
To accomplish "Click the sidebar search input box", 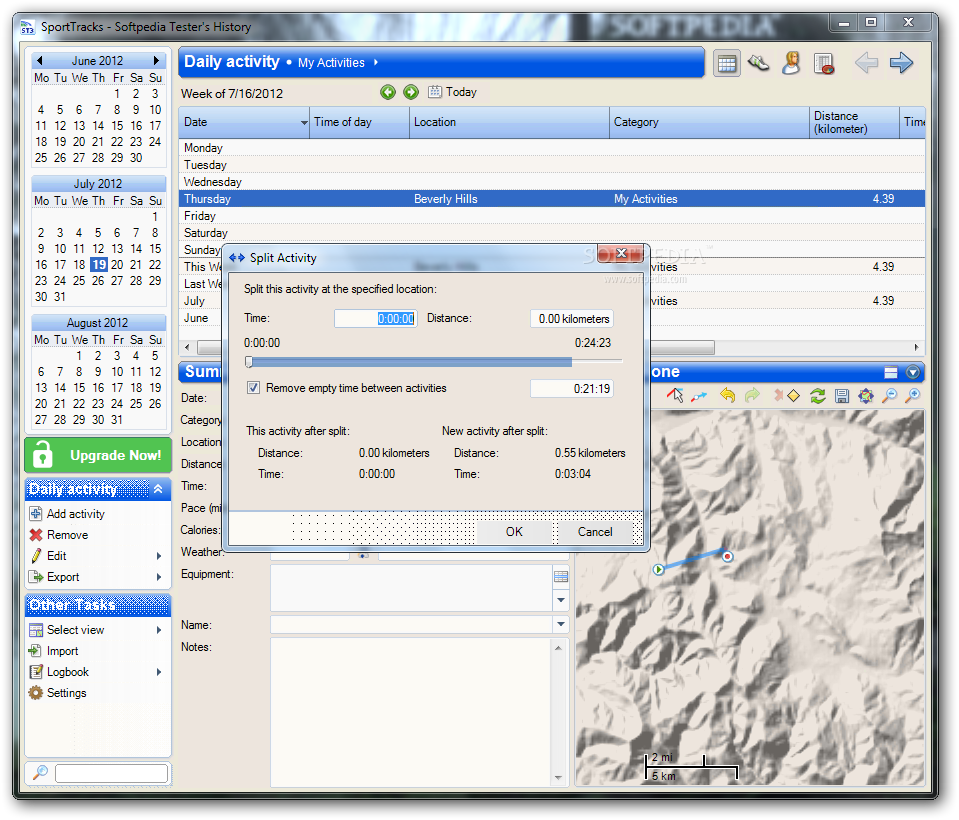I will tap(111, 774).
